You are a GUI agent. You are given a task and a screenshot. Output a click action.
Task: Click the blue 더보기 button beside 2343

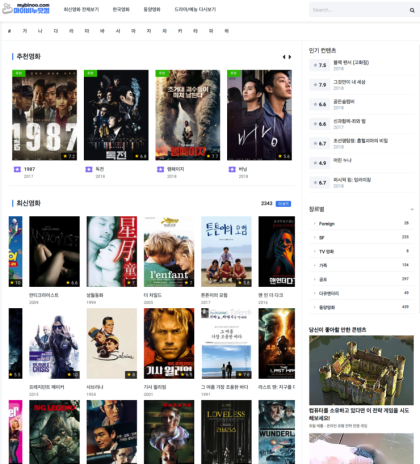click(283, 204)
